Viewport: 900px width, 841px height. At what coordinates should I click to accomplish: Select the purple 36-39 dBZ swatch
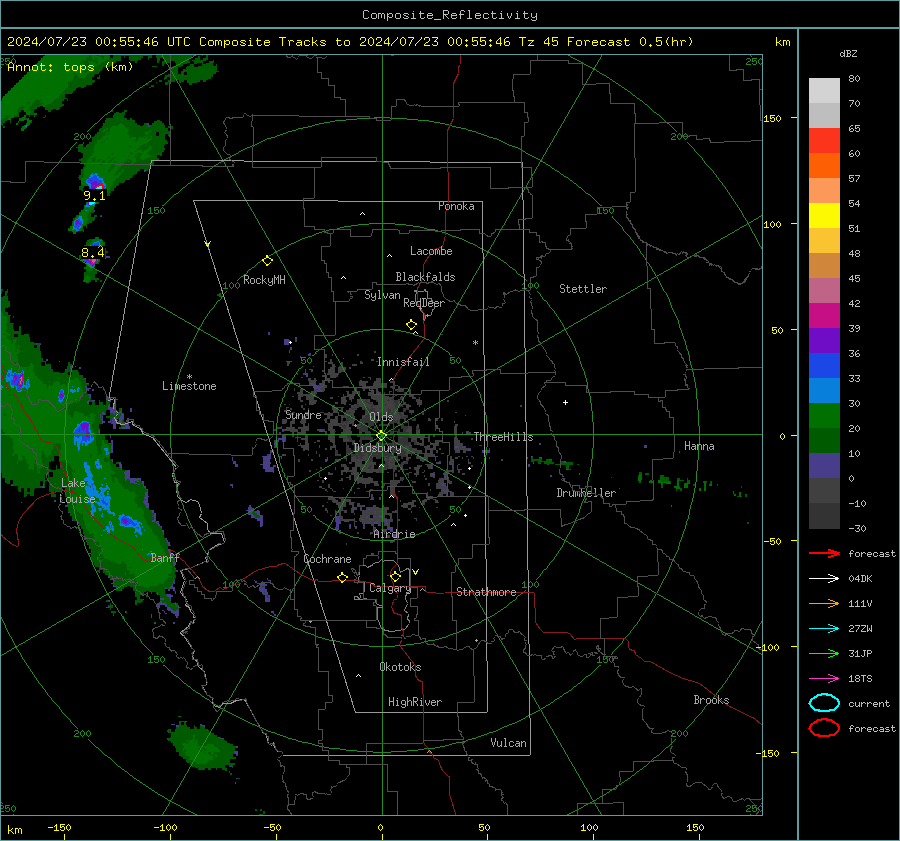pyautogui.click(x=824, y=341)
